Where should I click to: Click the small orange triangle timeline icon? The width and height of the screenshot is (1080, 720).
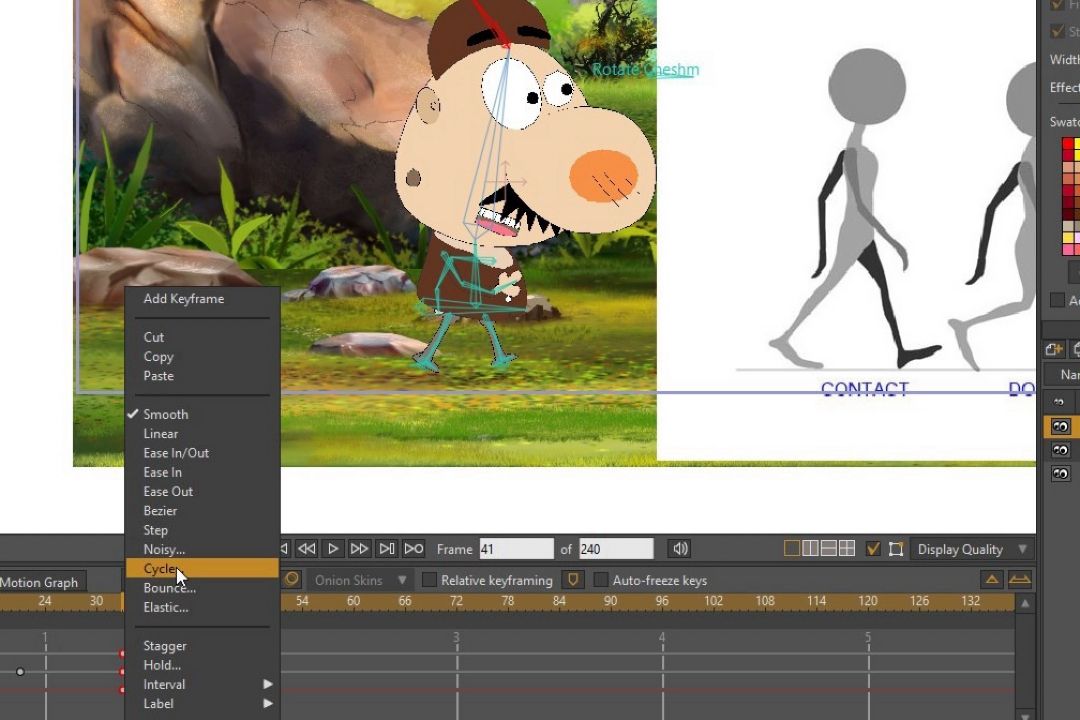coord(992,579)
